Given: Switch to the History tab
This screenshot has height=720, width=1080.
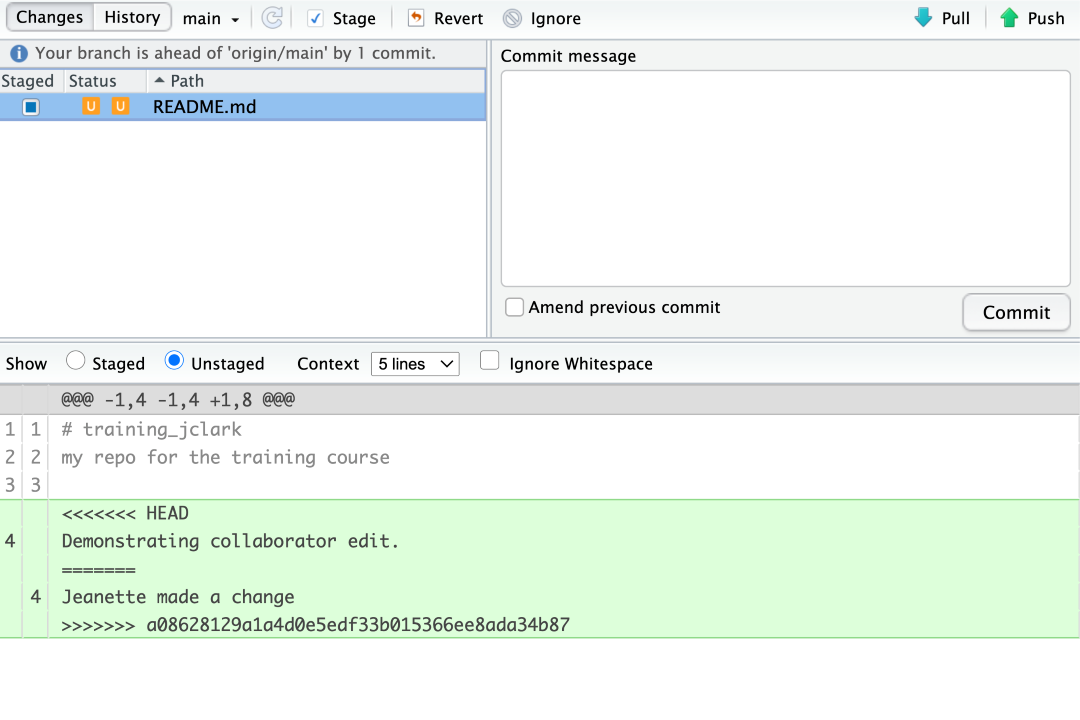Looking at the screenshot, I should click(132, 18).
